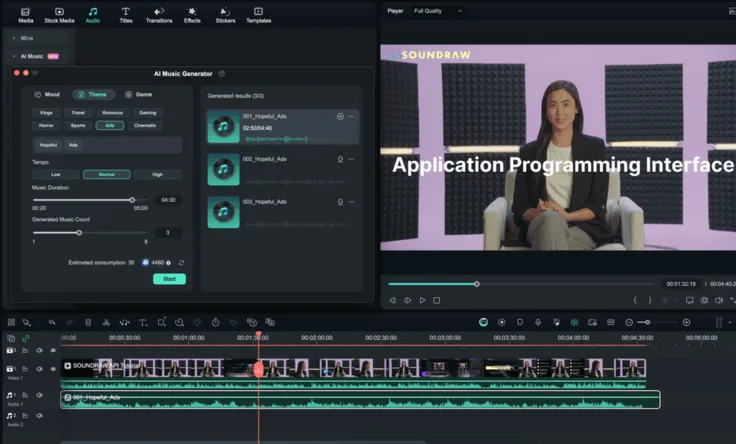Screen dimensions: 736x444
Task: Open more options for 001_Hopeful_Ads
Action: (351, 116)
